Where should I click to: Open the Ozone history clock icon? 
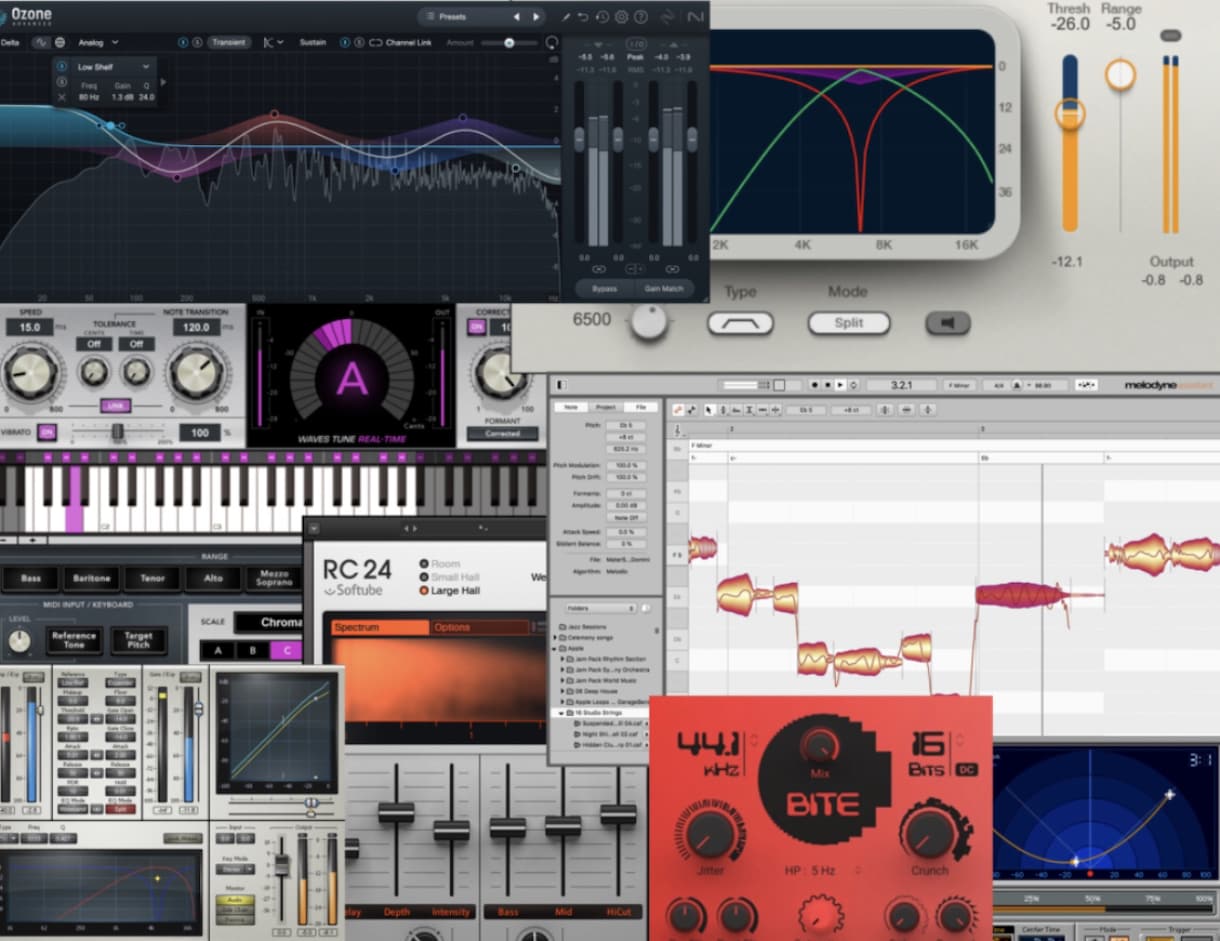(x=602, y=17)
